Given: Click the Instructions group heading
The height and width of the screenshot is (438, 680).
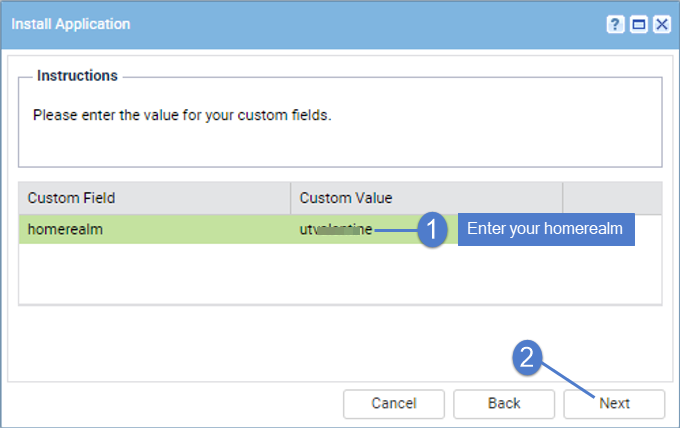Looking at the screenshot, I should pos(77,76).
